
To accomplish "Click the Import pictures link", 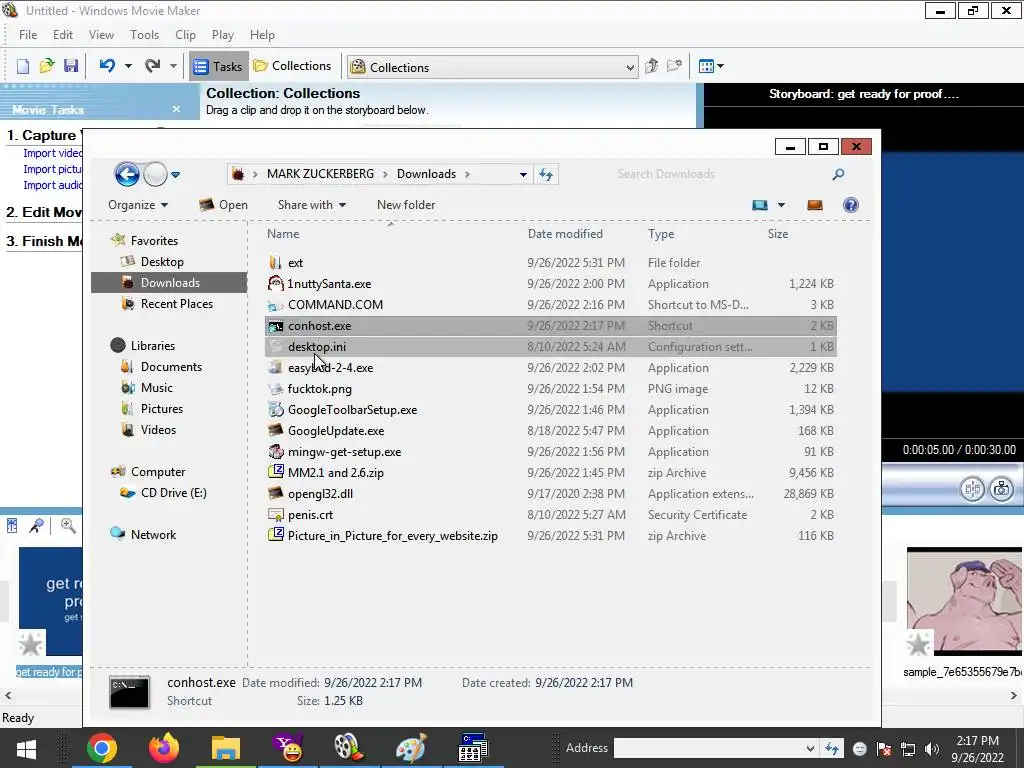I will click(x=53, y=169).
